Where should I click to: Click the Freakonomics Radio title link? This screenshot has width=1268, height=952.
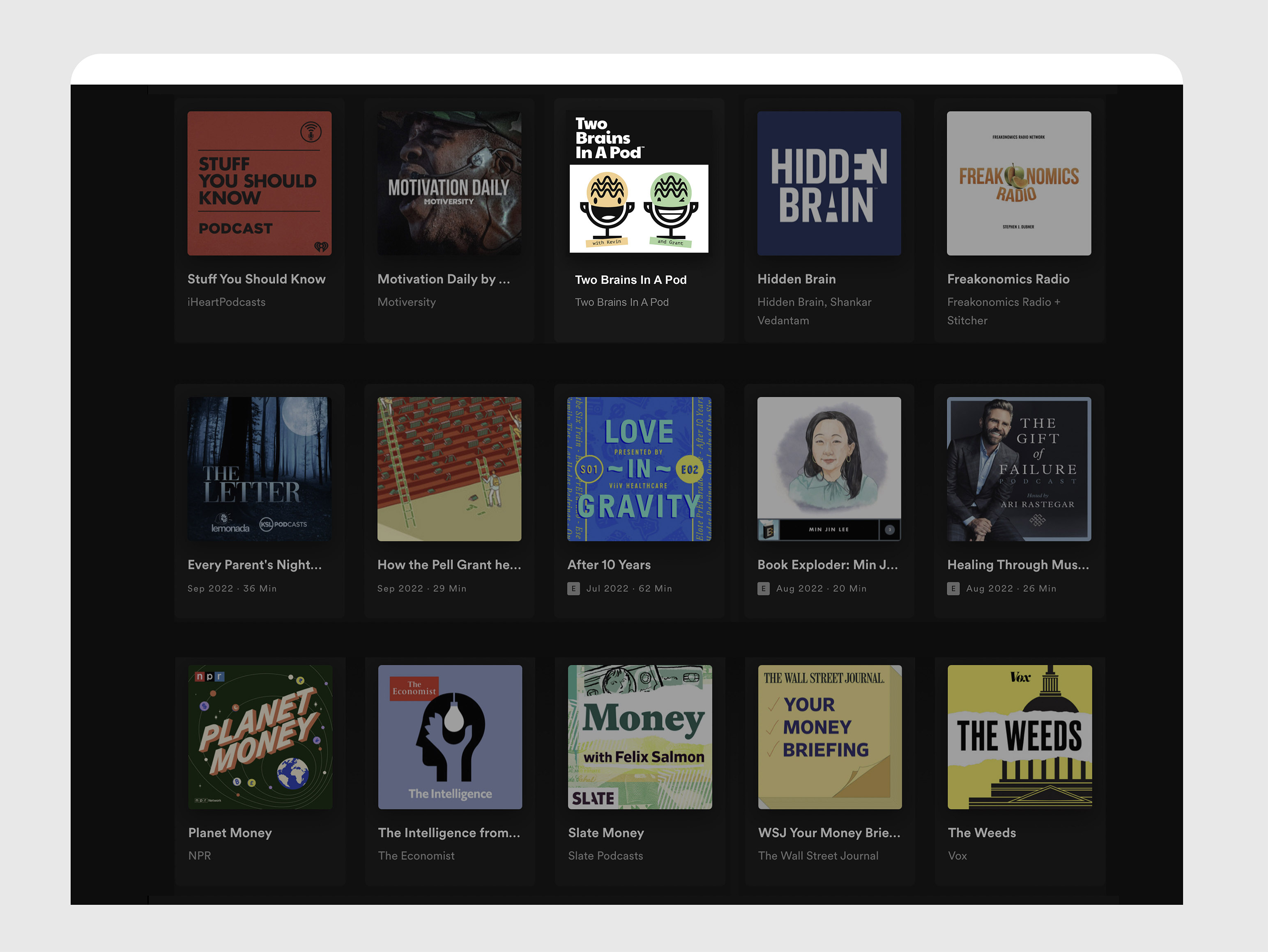(1008, 279)
